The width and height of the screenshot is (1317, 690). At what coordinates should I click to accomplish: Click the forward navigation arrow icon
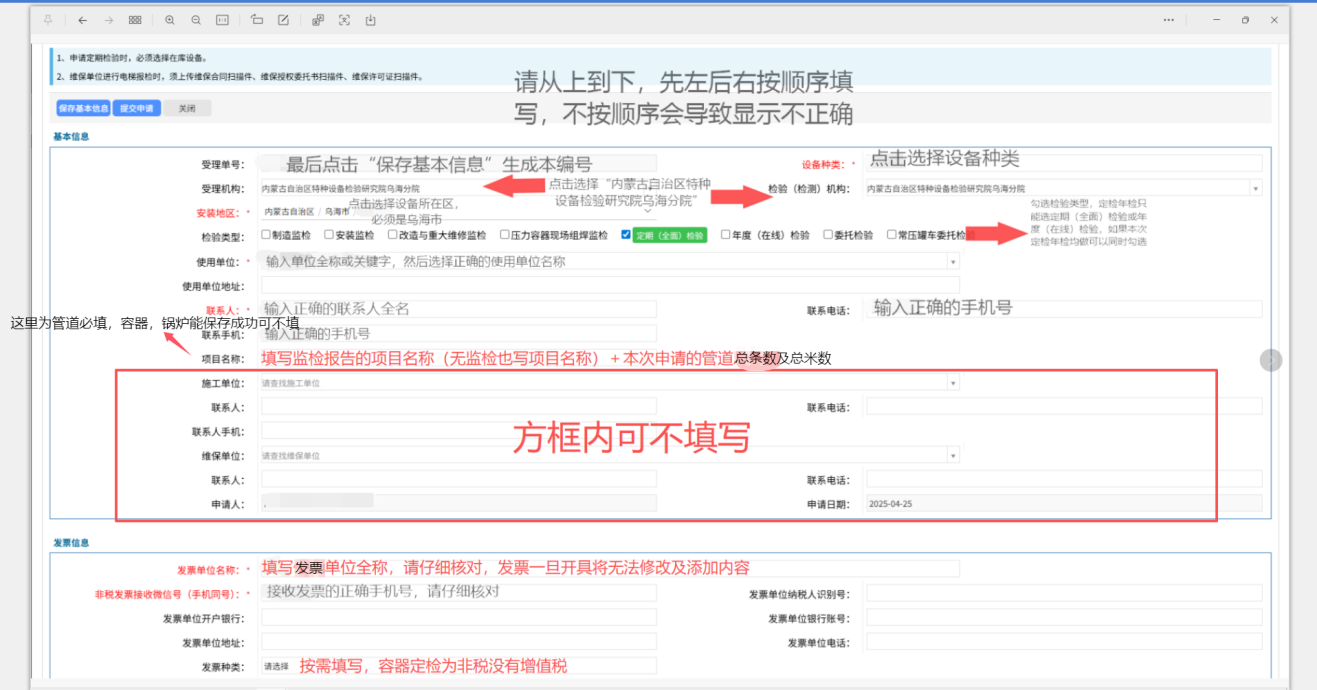109,19
